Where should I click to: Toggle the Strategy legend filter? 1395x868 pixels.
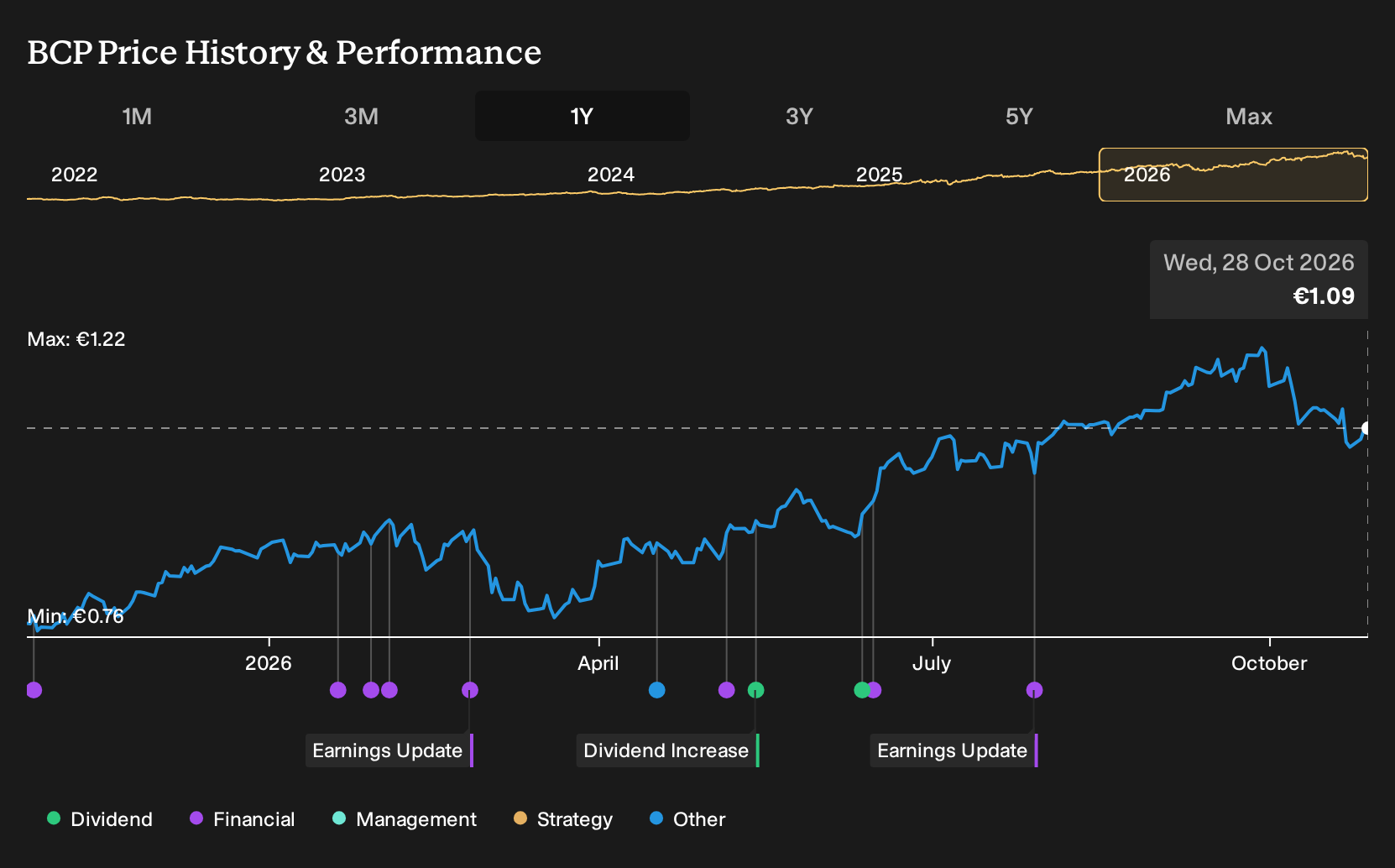(x=563, y=819)
